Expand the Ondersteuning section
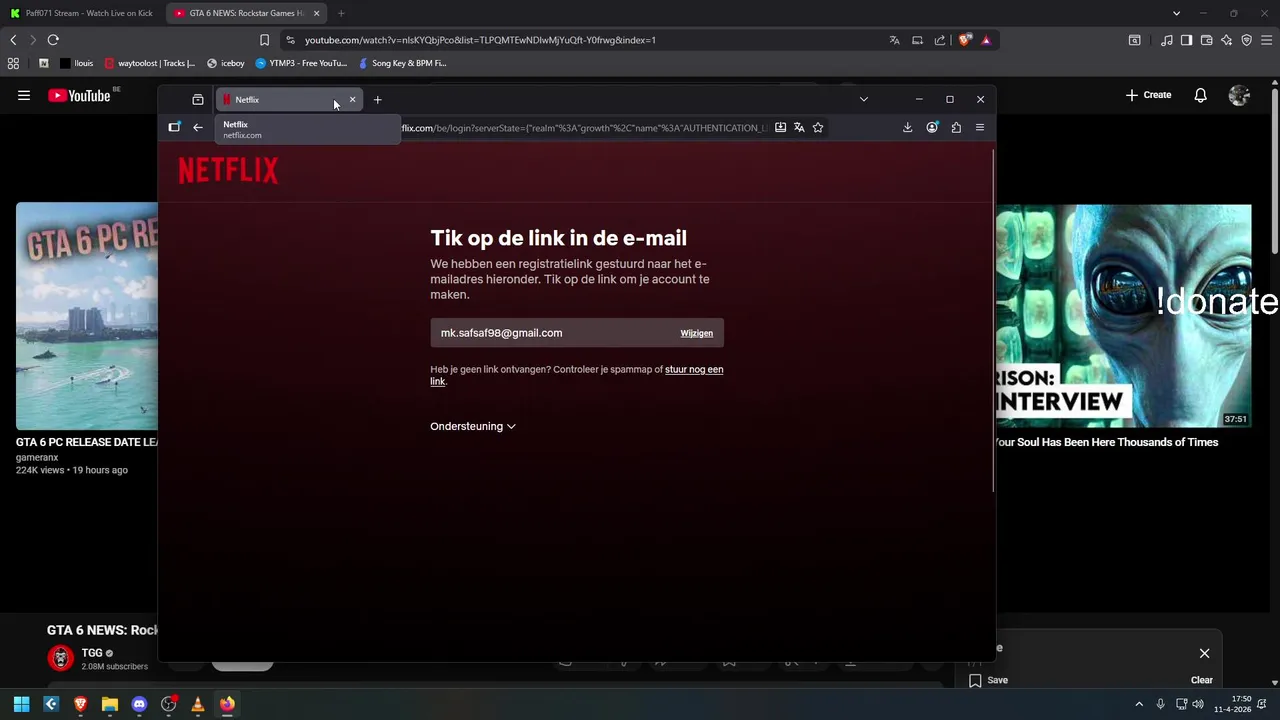This screenshot has height=720, width=1280. [473, 426]
